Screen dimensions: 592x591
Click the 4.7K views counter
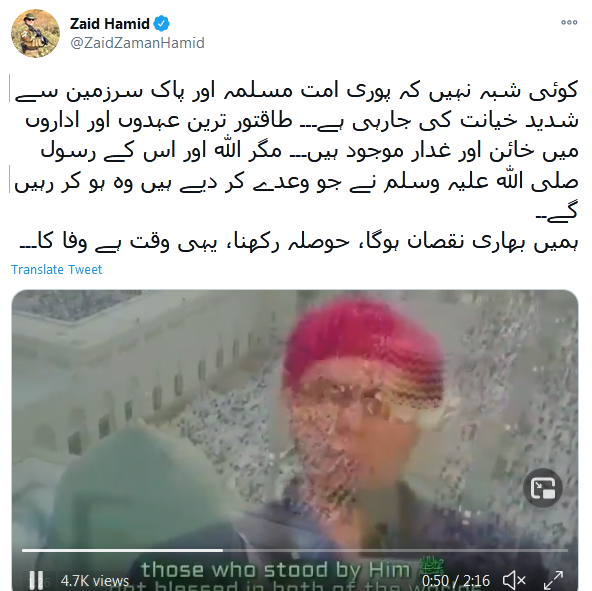95,580
